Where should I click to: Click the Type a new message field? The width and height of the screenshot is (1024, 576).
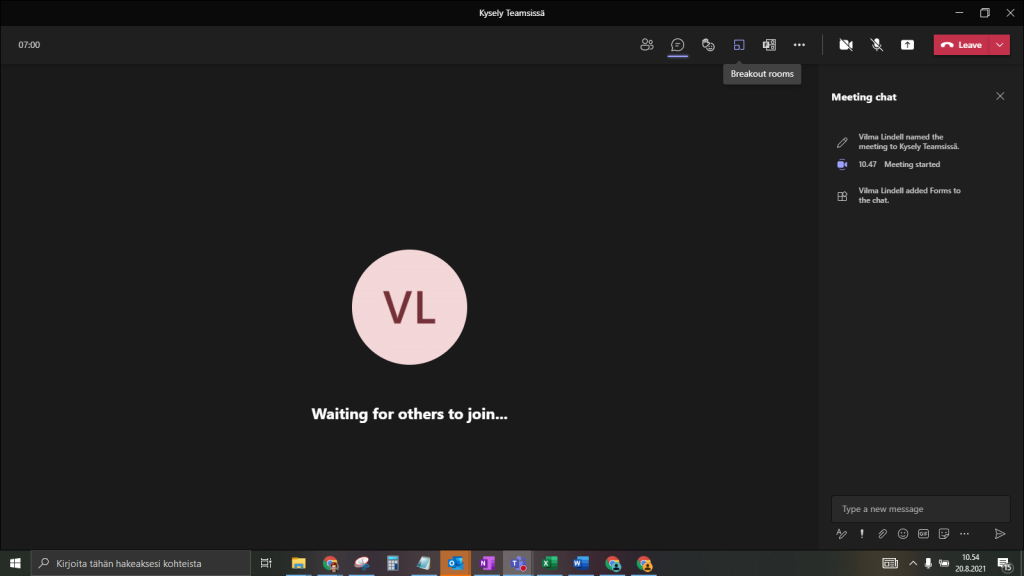920,509
